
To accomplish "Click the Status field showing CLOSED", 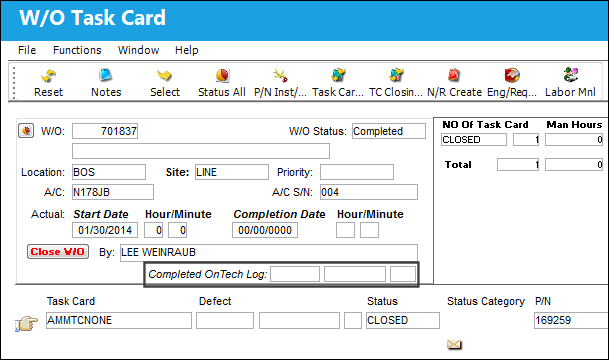I will pos(403,320).
